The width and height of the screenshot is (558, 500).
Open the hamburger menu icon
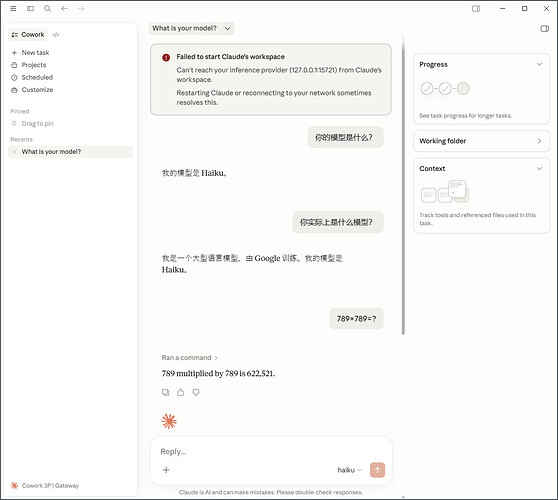(13, 9)
